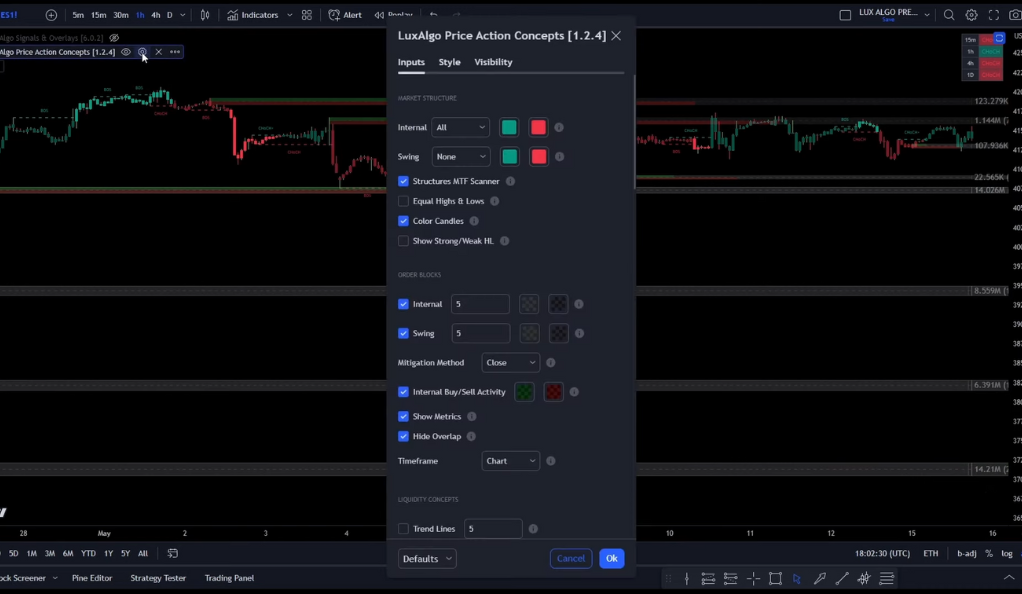
Task: Open the go-to-date calendar icon
Action: pos(173,554)
